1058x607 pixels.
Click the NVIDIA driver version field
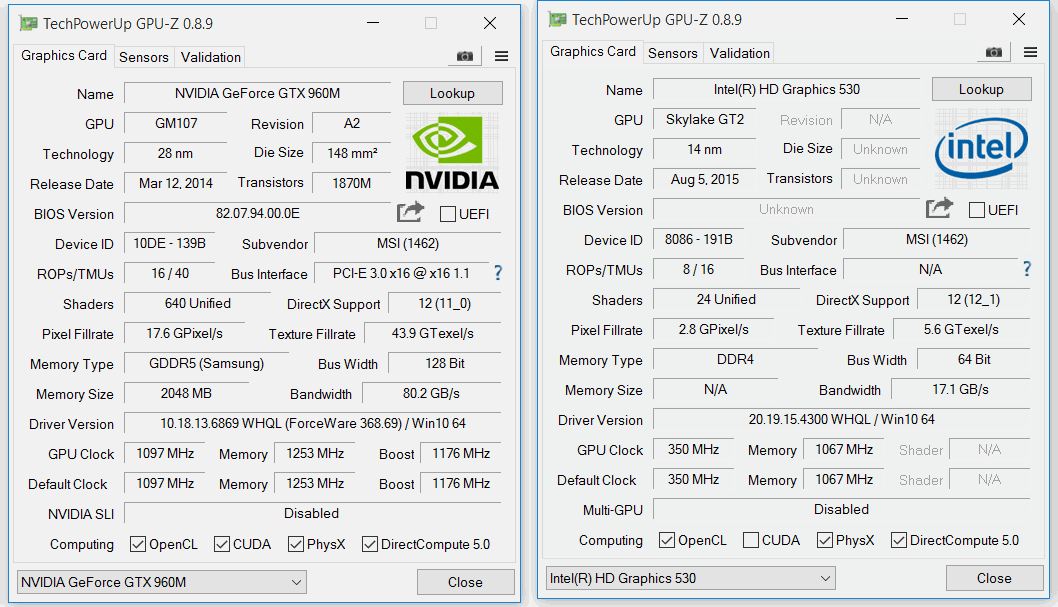(312, 424)
